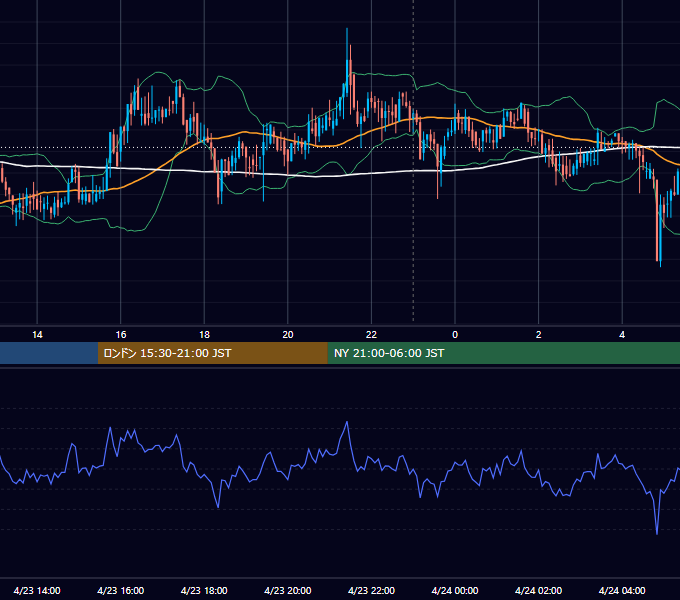
Task: Click the 20 hour label on price chart axis
Action: [x=288, y=335]
